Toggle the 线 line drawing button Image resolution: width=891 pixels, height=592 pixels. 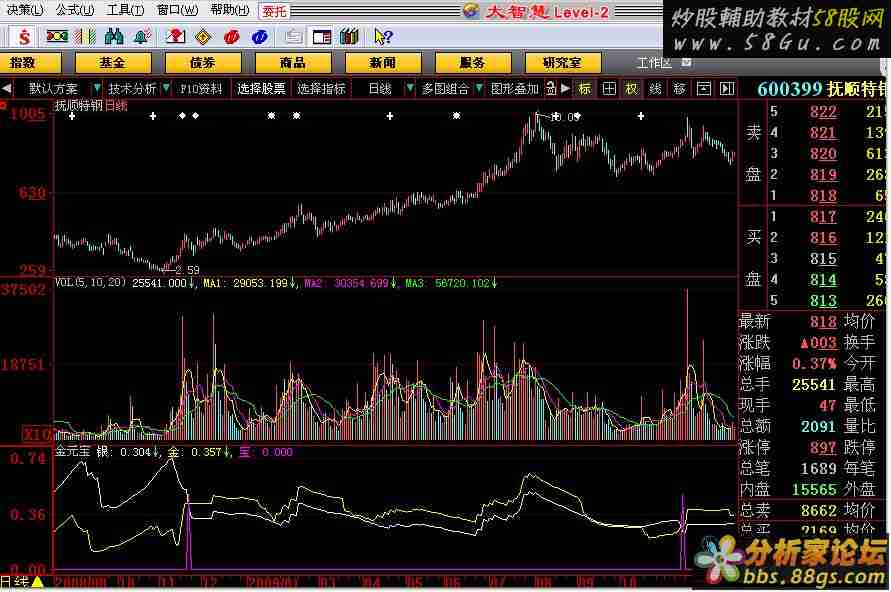(x=656, y=89)
